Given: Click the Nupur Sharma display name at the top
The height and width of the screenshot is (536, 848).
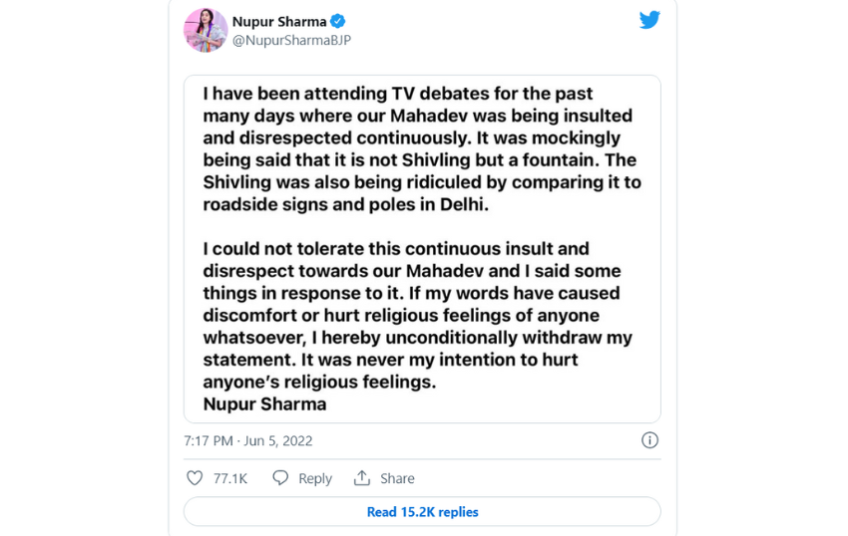Looking at the screenshot, I should coord(279,22).
